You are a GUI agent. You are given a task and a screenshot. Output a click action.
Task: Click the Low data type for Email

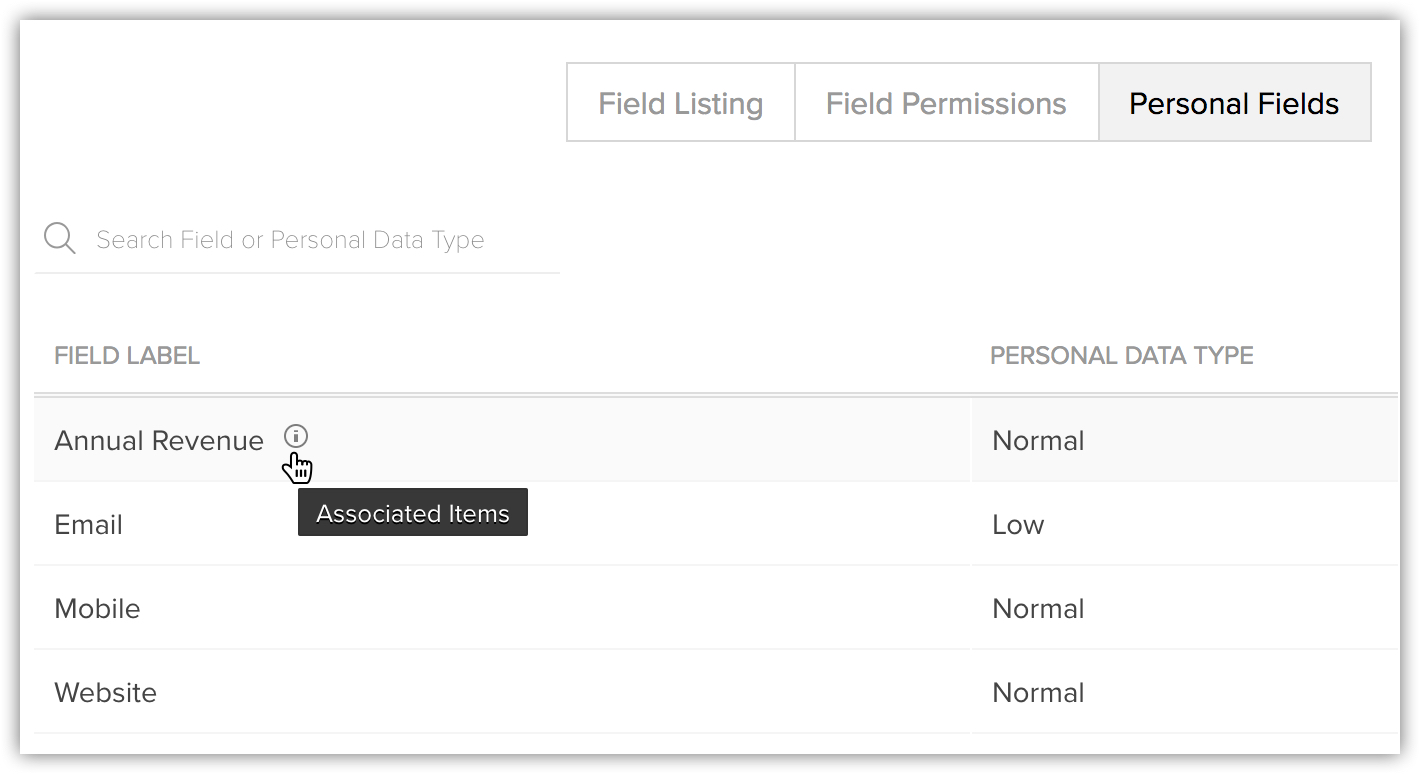(x=1018, y=525)
